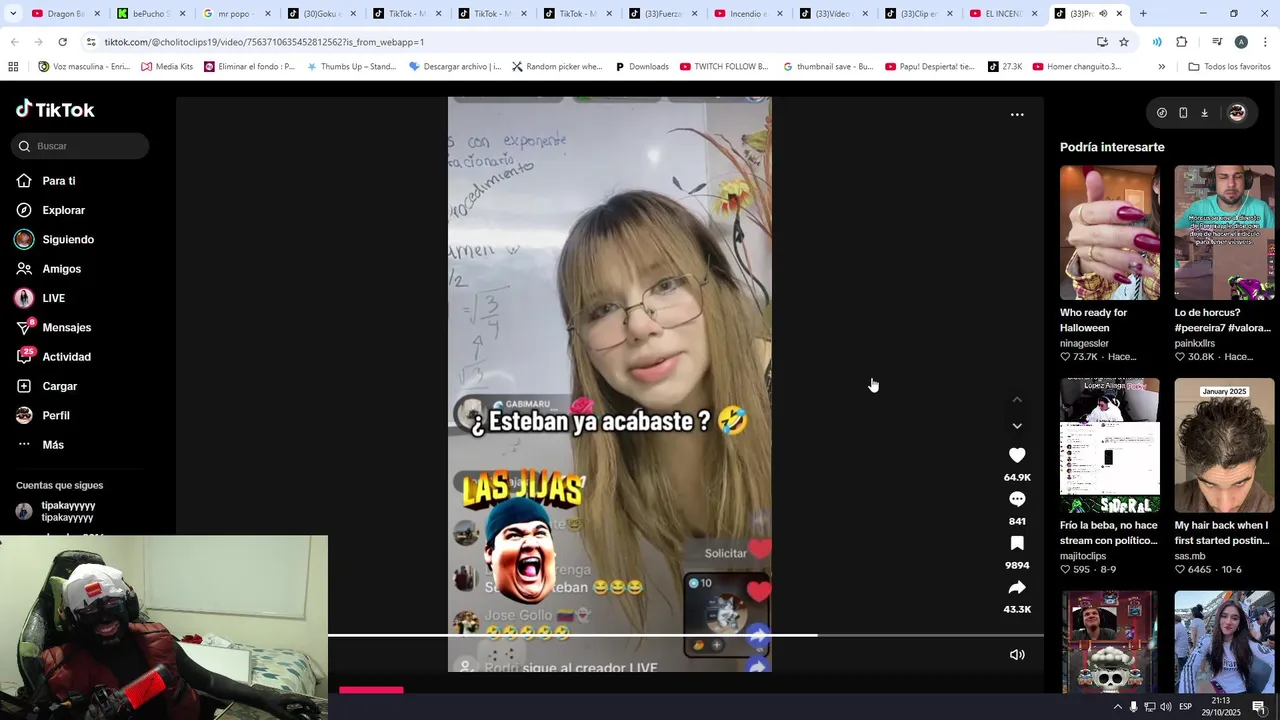Viewport: 1280px width, 720px height.
Task: Open 'Frío la beba' video thumbnail
Action: (1110, 445)
